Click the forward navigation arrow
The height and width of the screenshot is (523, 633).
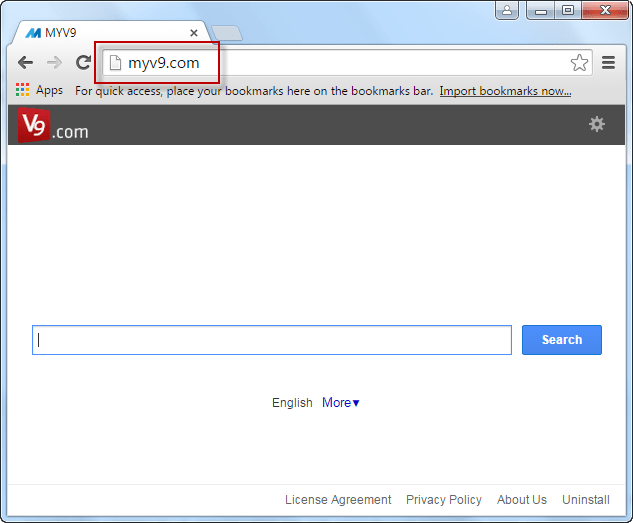[x=54, y=63]
